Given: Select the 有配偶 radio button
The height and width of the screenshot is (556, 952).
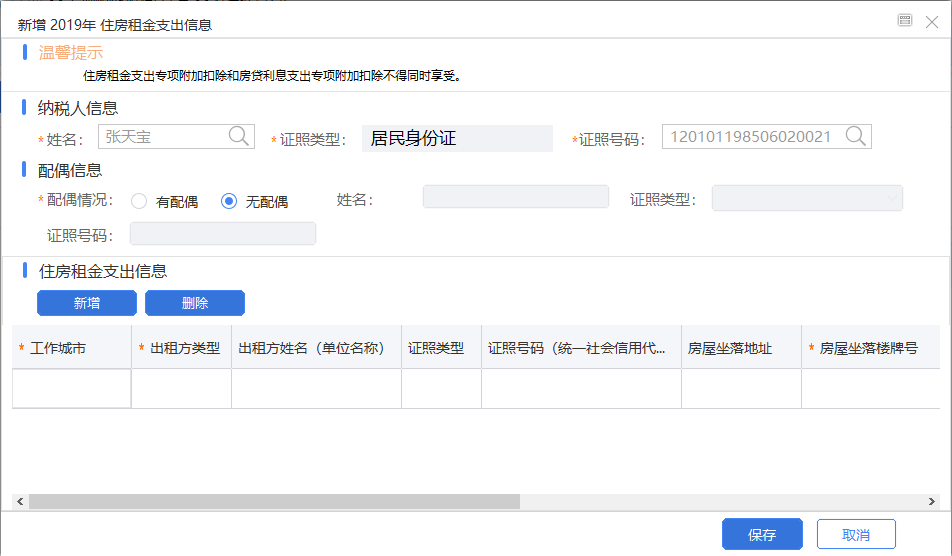Looking at the screenshot, I should pyautogui.click(x=139, y=201).
